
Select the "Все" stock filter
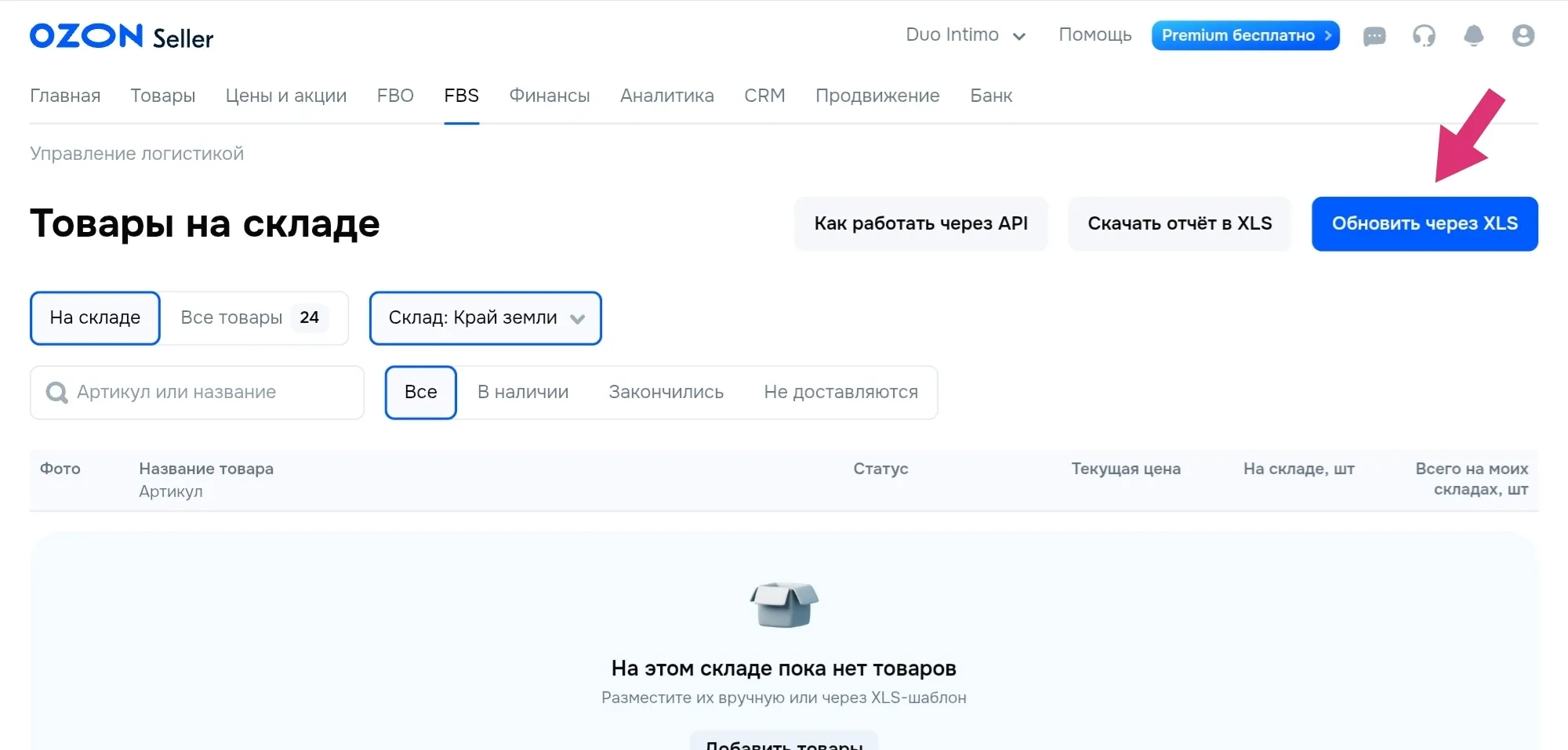pos(420,393)
